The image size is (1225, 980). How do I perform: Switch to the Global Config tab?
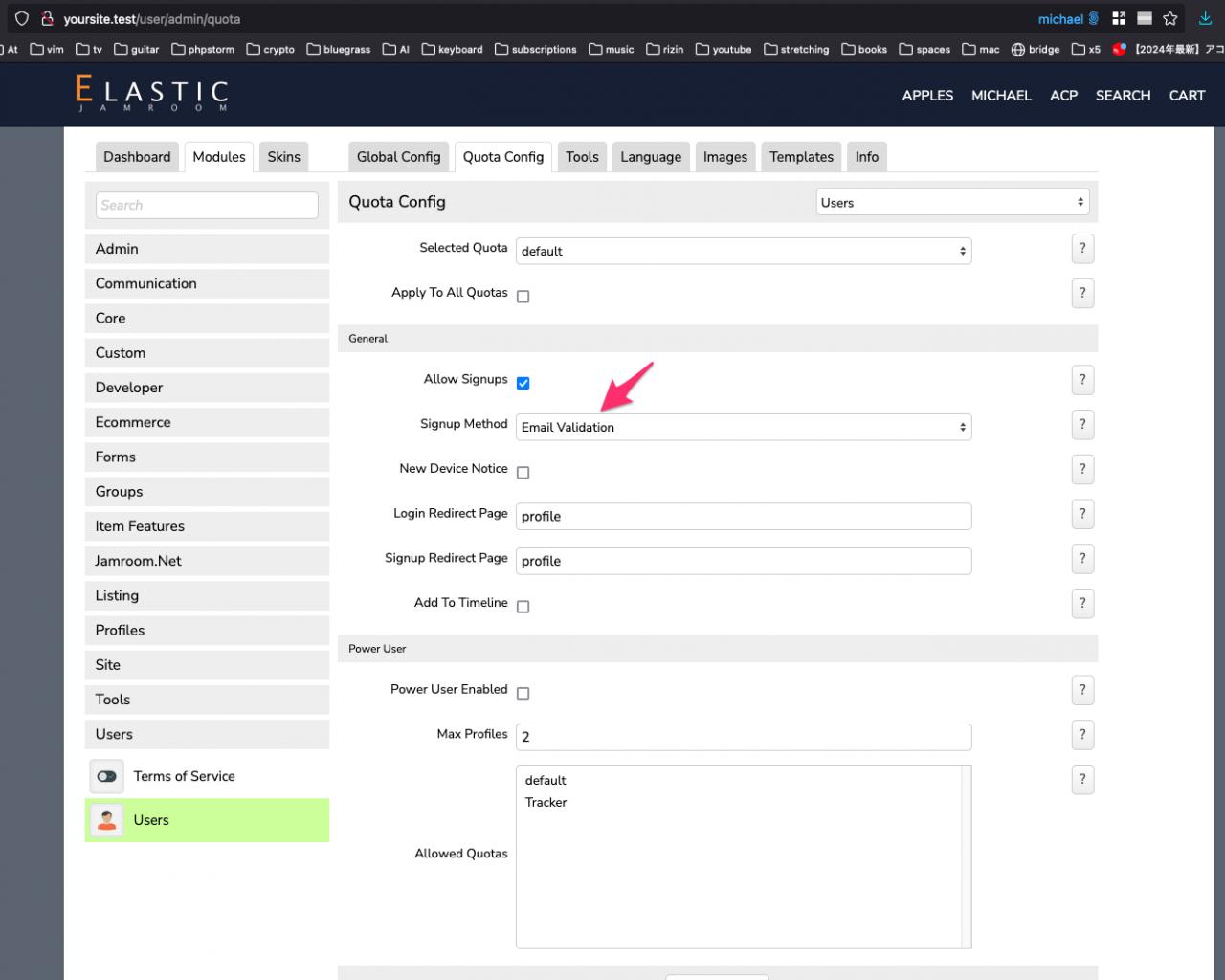click(398, 157)
